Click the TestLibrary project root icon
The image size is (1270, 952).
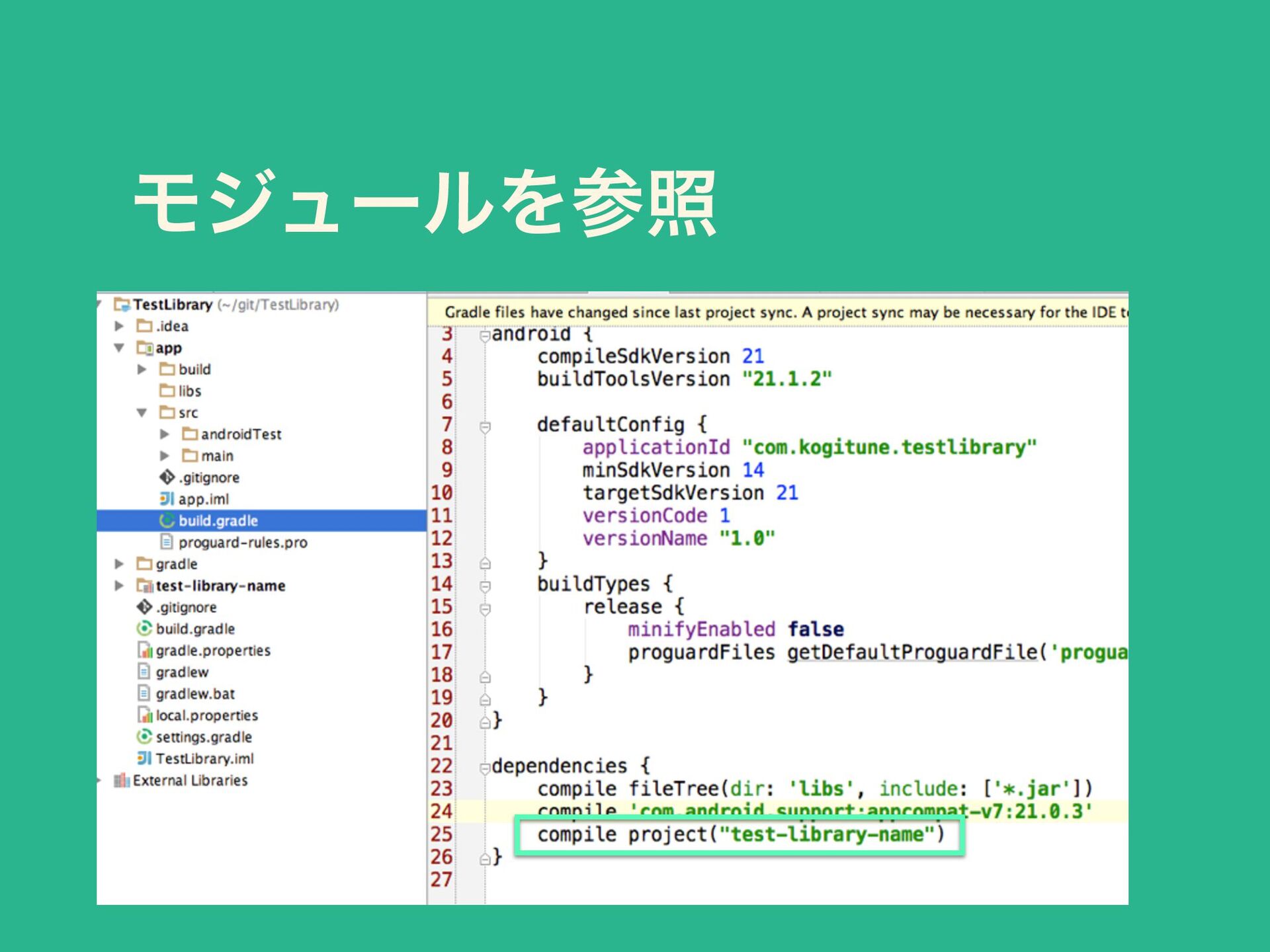[122, 305]
